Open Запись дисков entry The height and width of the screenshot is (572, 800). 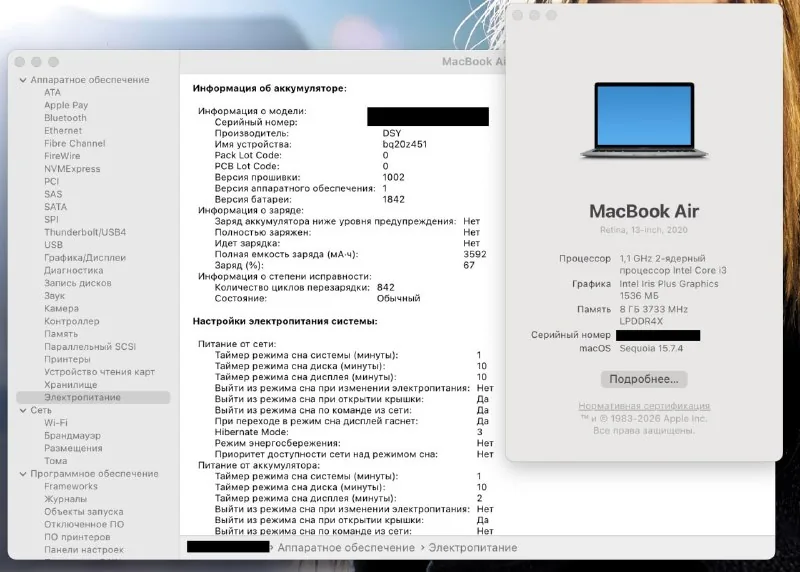click(78, 283)
